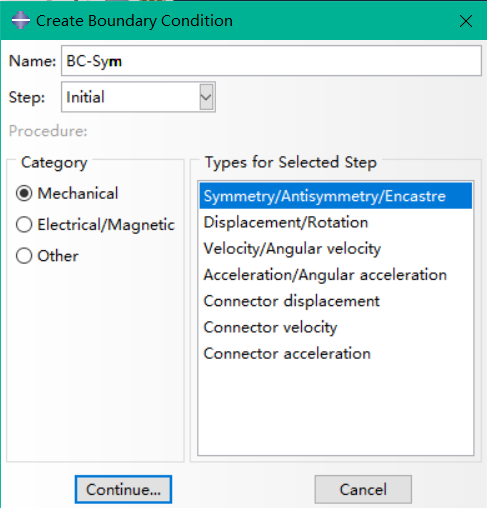487x508 pixels.
Task: Cancel the boundary condition creation
Action: (363, 489)
